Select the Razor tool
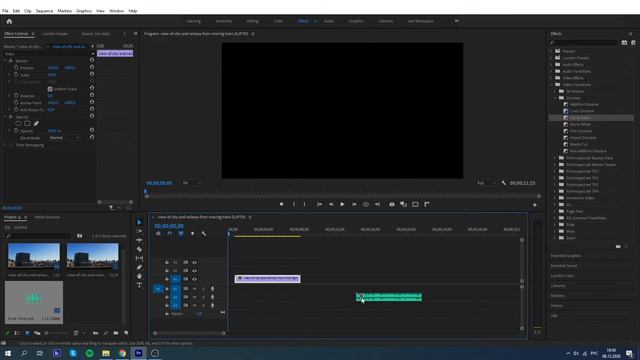This screenshot has height=360, width=640. [139, 249]
